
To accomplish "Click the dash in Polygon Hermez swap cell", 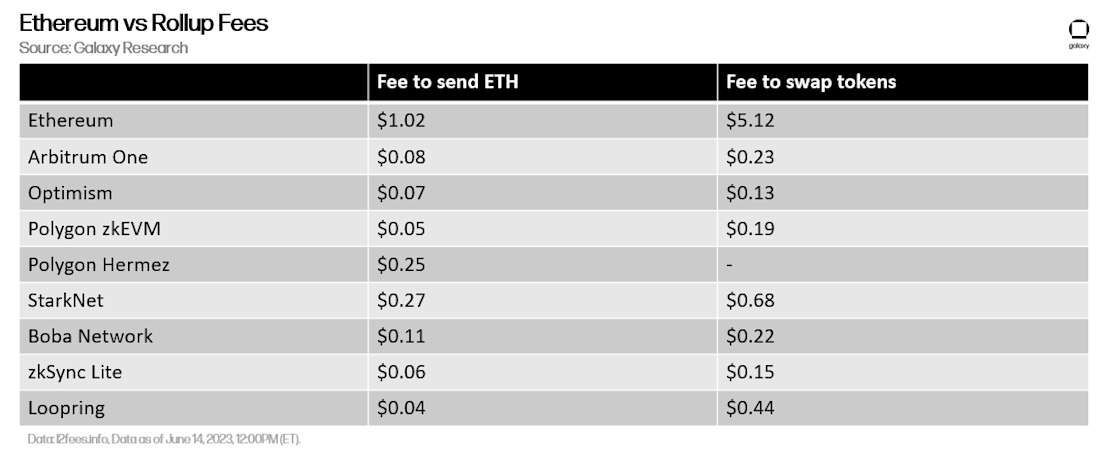I will coord(730,265).
